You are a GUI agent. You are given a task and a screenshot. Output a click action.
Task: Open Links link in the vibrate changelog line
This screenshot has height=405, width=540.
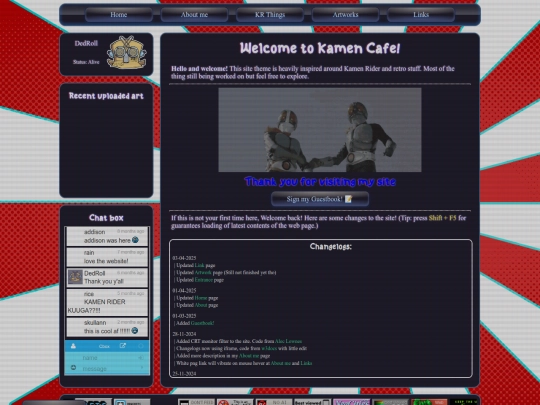point(306,363)
